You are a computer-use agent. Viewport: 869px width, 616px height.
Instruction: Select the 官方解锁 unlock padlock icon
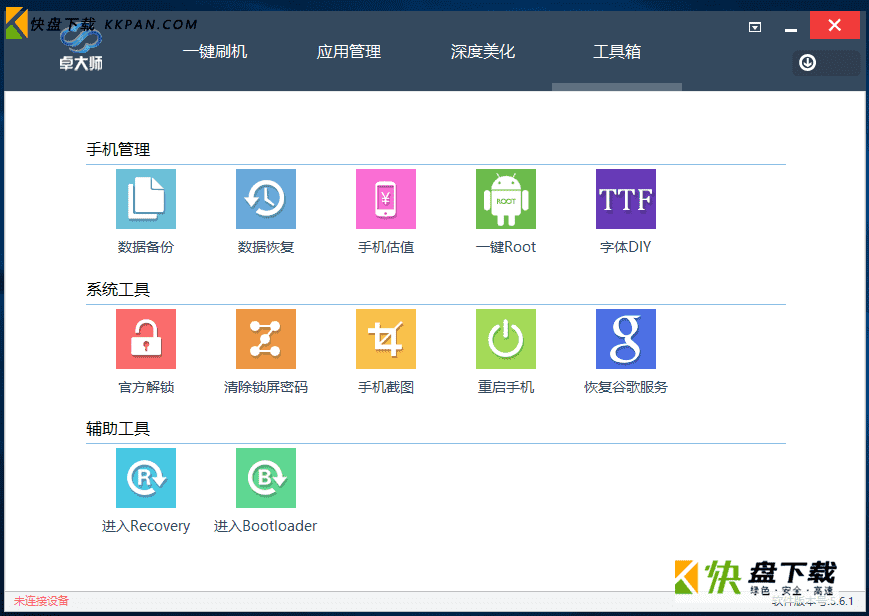coord(146,339)
